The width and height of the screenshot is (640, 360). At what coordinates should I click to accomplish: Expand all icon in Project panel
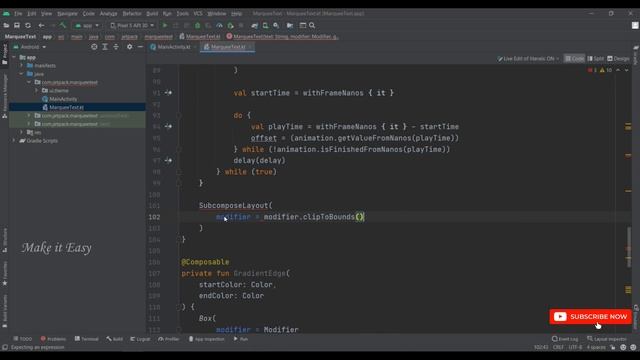(105, 47)
